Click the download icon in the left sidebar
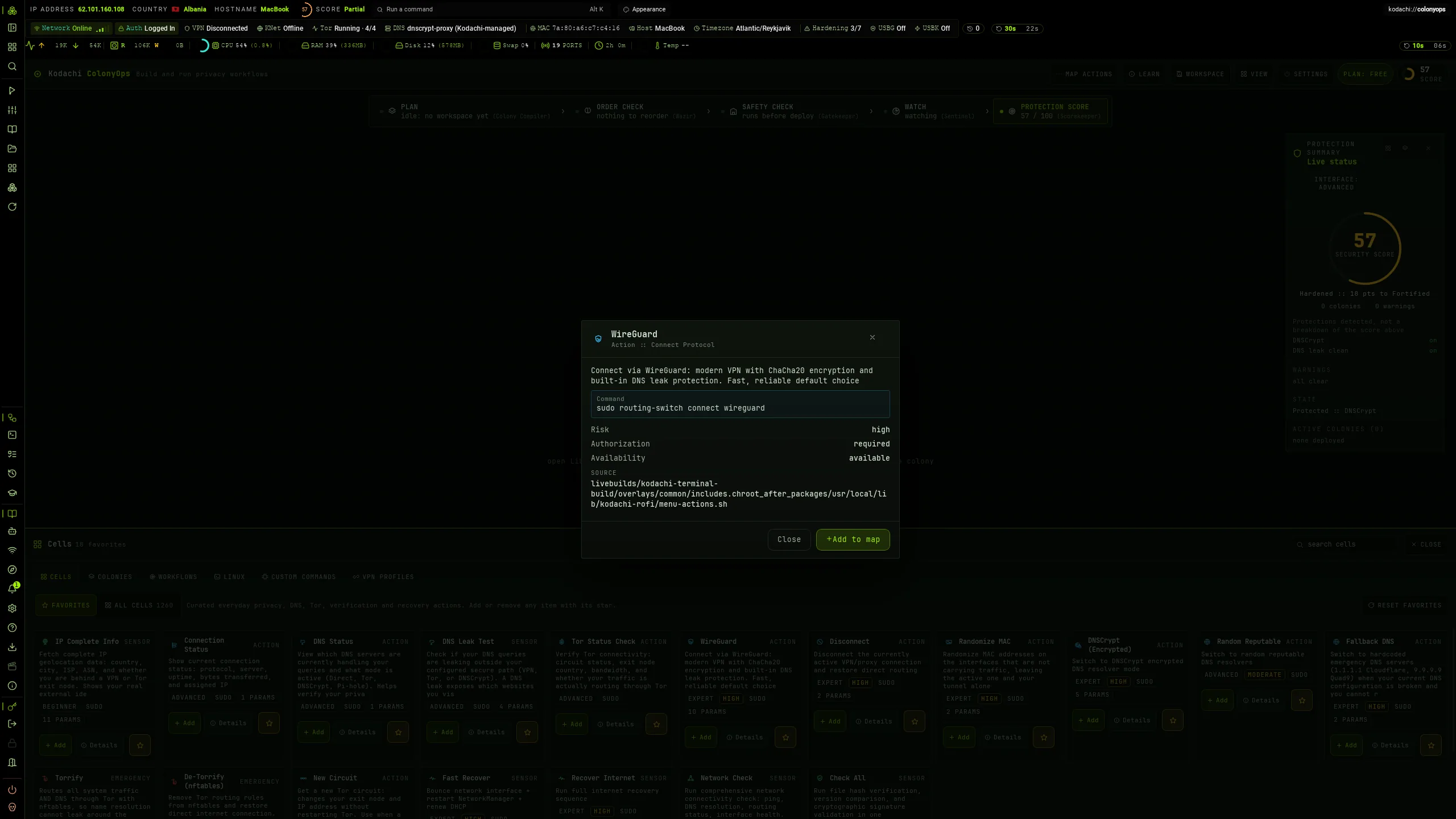The image size is (1456, 819). coord(12,647)
